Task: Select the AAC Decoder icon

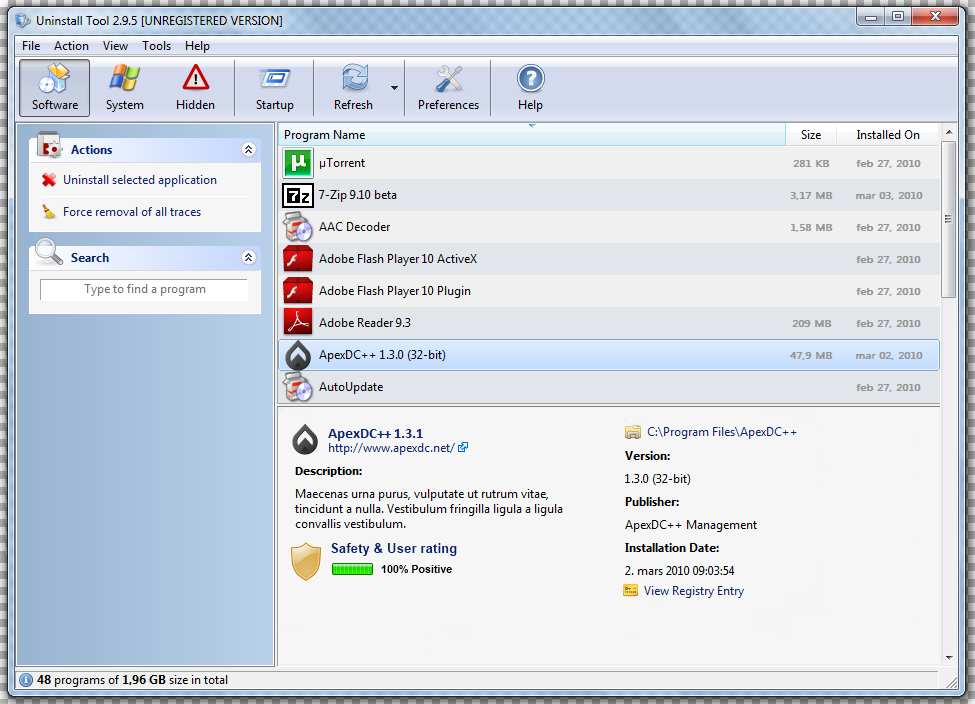Action: (x=298, y=227)
